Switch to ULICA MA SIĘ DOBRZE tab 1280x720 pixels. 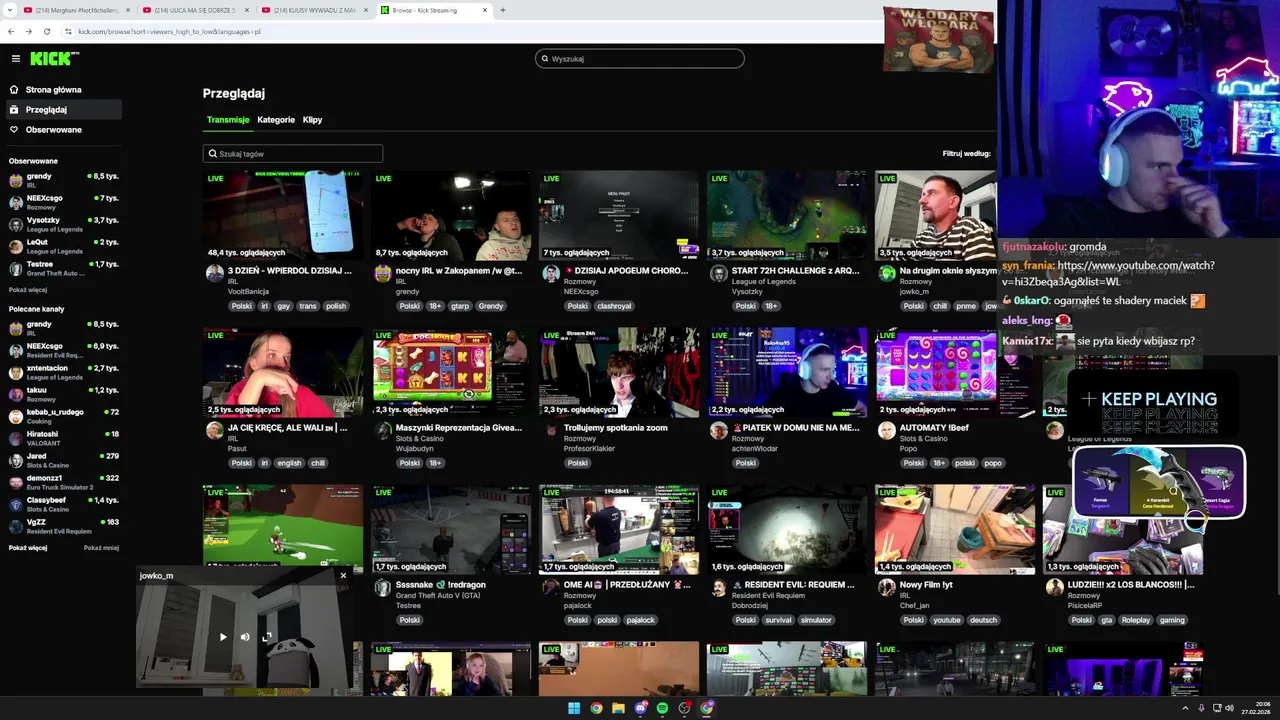[195, 10]
